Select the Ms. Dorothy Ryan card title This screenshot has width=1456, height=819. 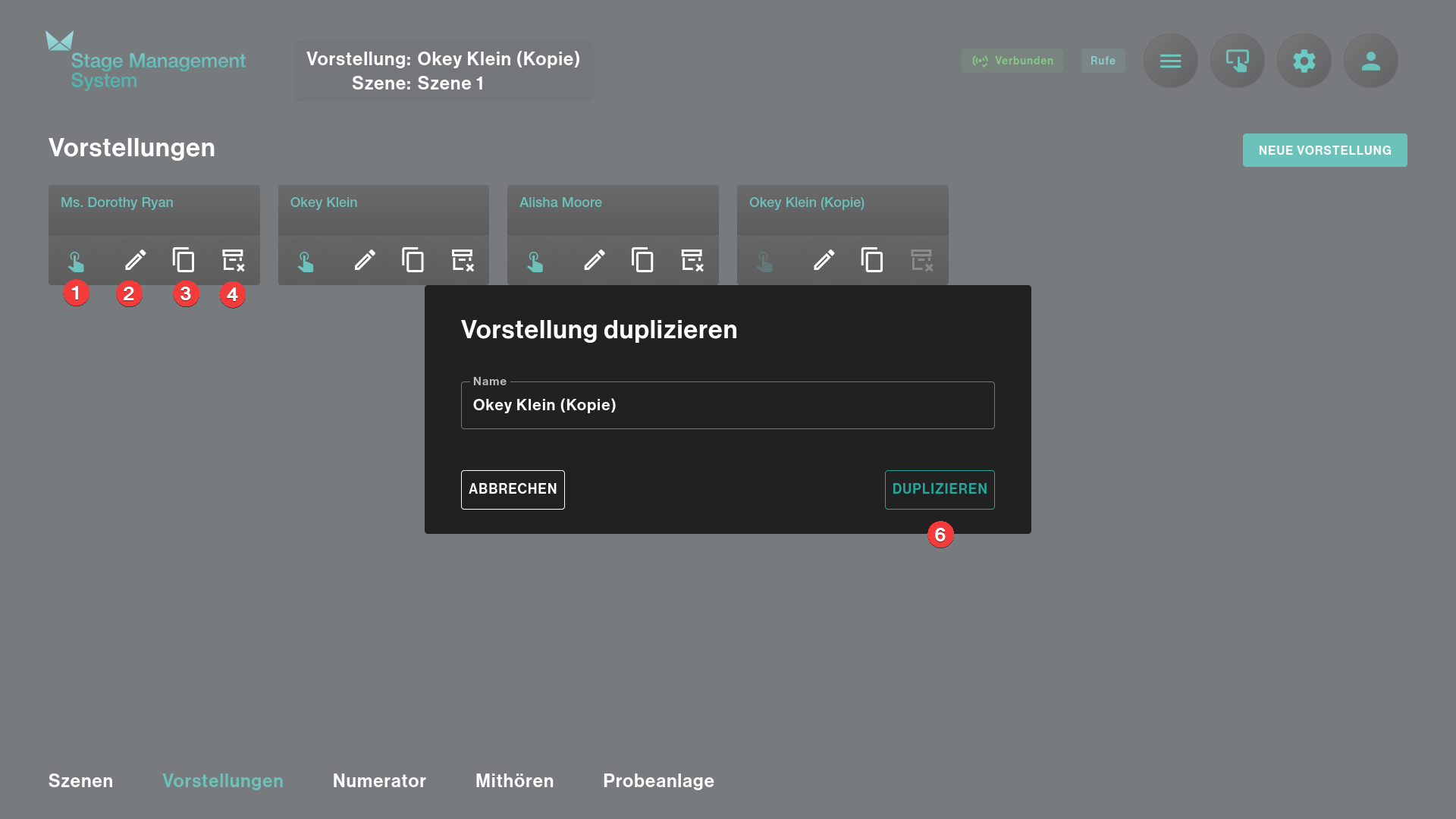pos(117,202)
